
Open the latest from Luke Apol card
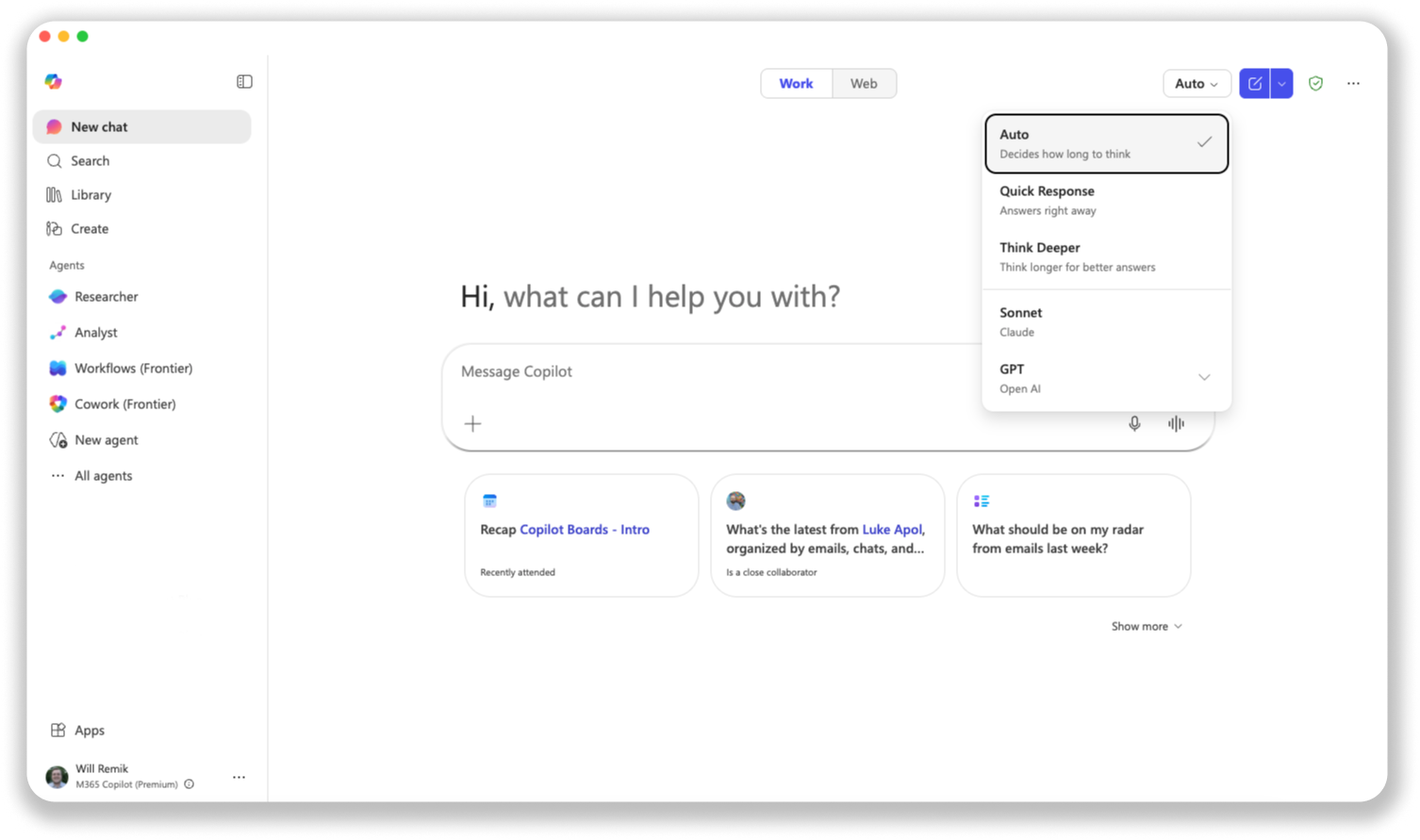(x=828, y=535)
